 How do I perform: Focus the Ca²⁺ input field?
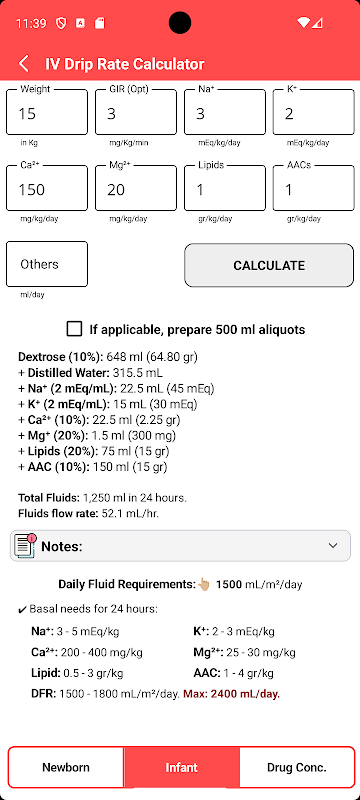coord(47,188)
